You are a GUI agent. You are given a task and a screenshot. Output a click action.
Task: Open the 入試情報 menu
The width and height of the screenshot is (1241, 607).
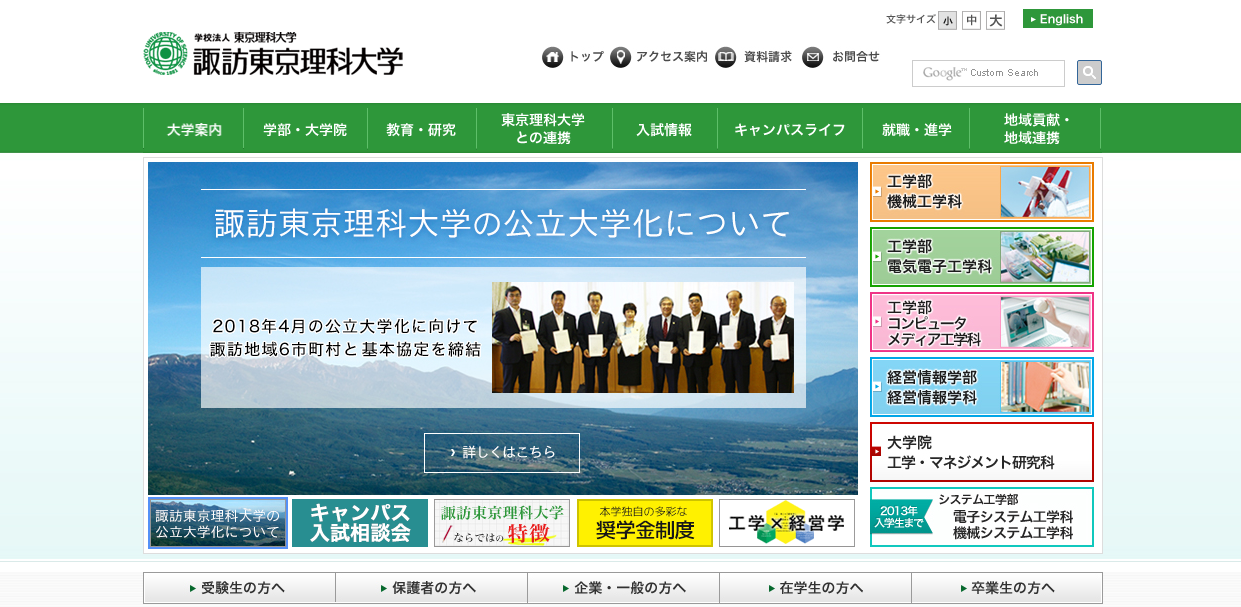pyautogui.click(x=664, y=129)
